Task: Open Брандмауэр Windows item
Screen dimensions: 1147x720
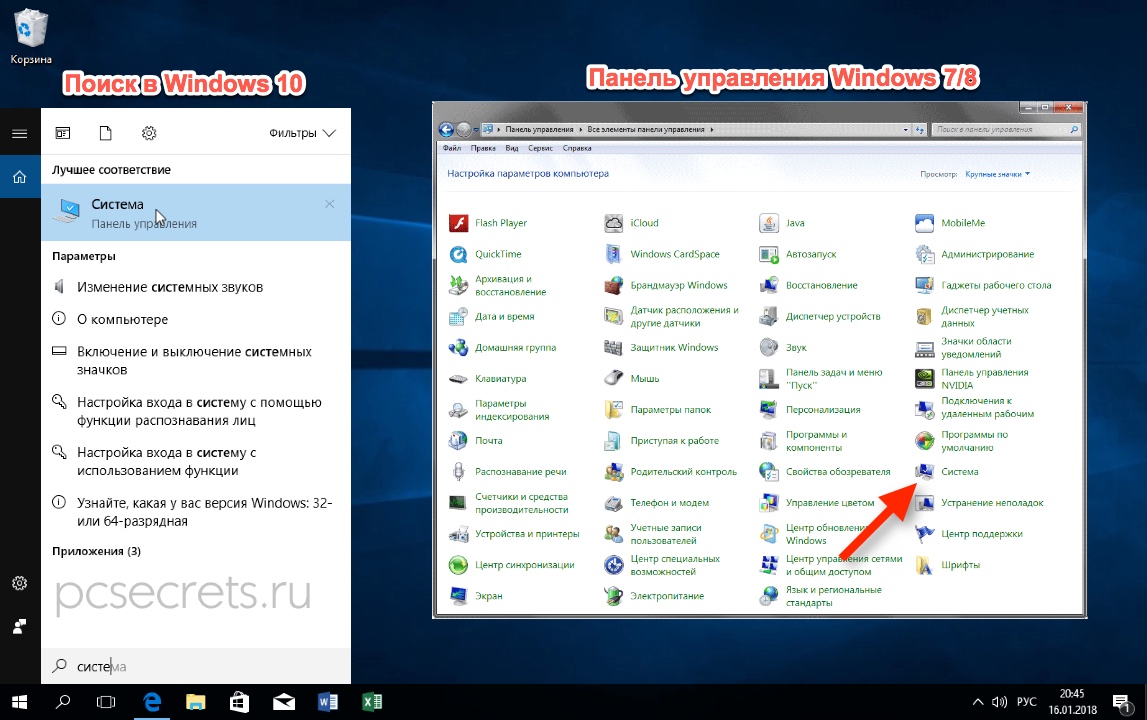Action: pyautogui.click(x=666, y=285)
